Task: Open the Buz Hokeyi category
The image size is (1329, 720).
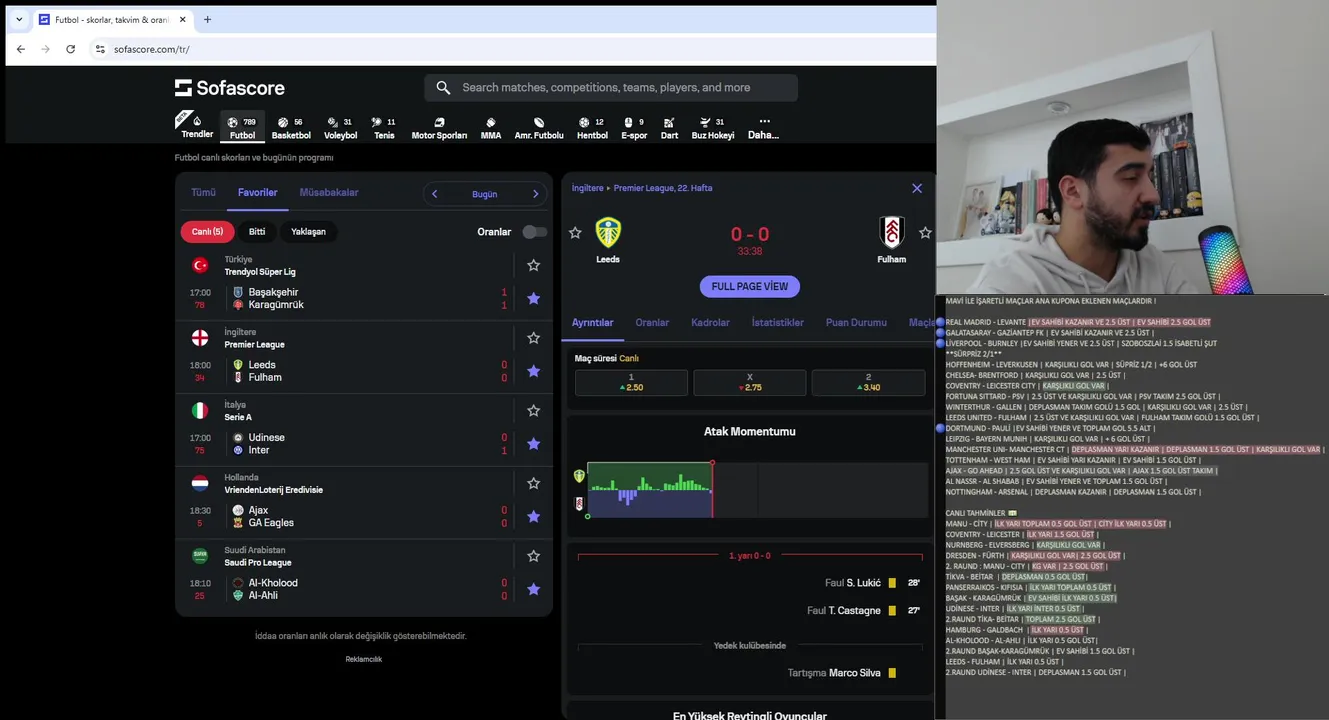Action: (713, 127)
